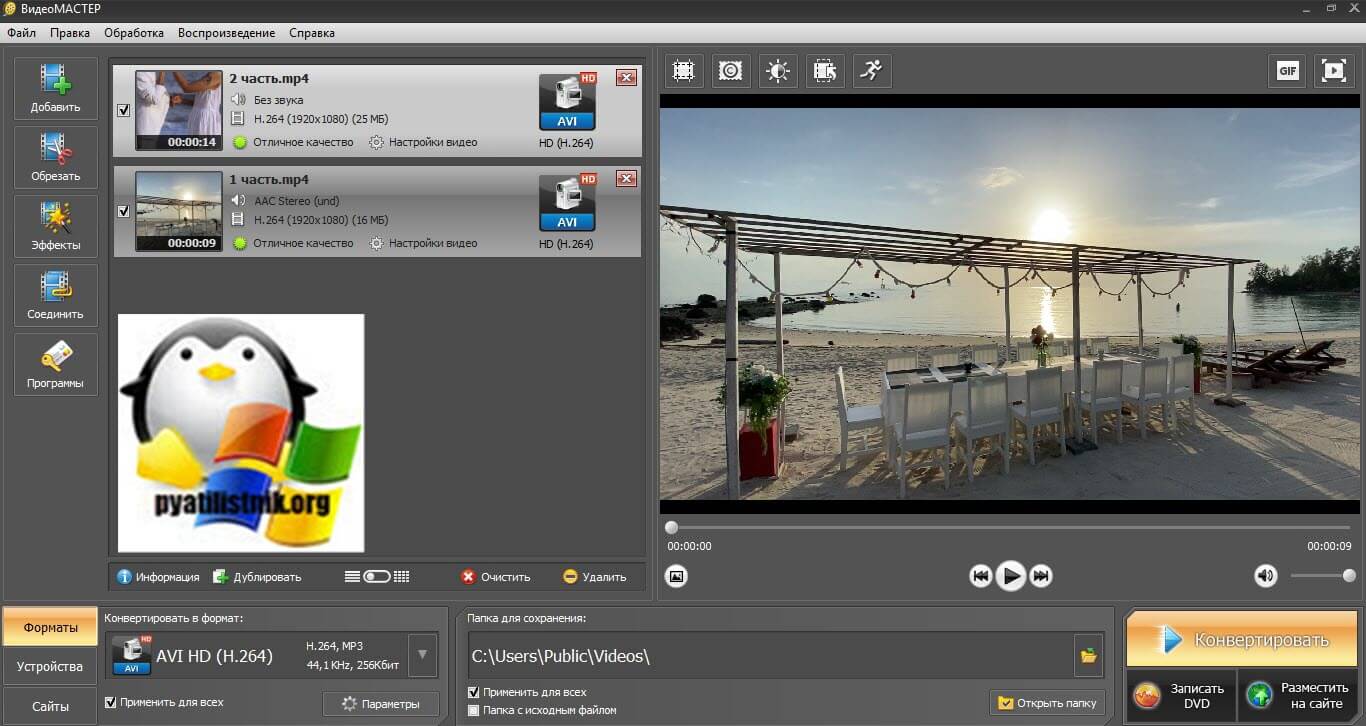Click the 'Открыть папку' button
Image resolution: width=1366 pixels, height=726 pixels.
point(1048,703)
